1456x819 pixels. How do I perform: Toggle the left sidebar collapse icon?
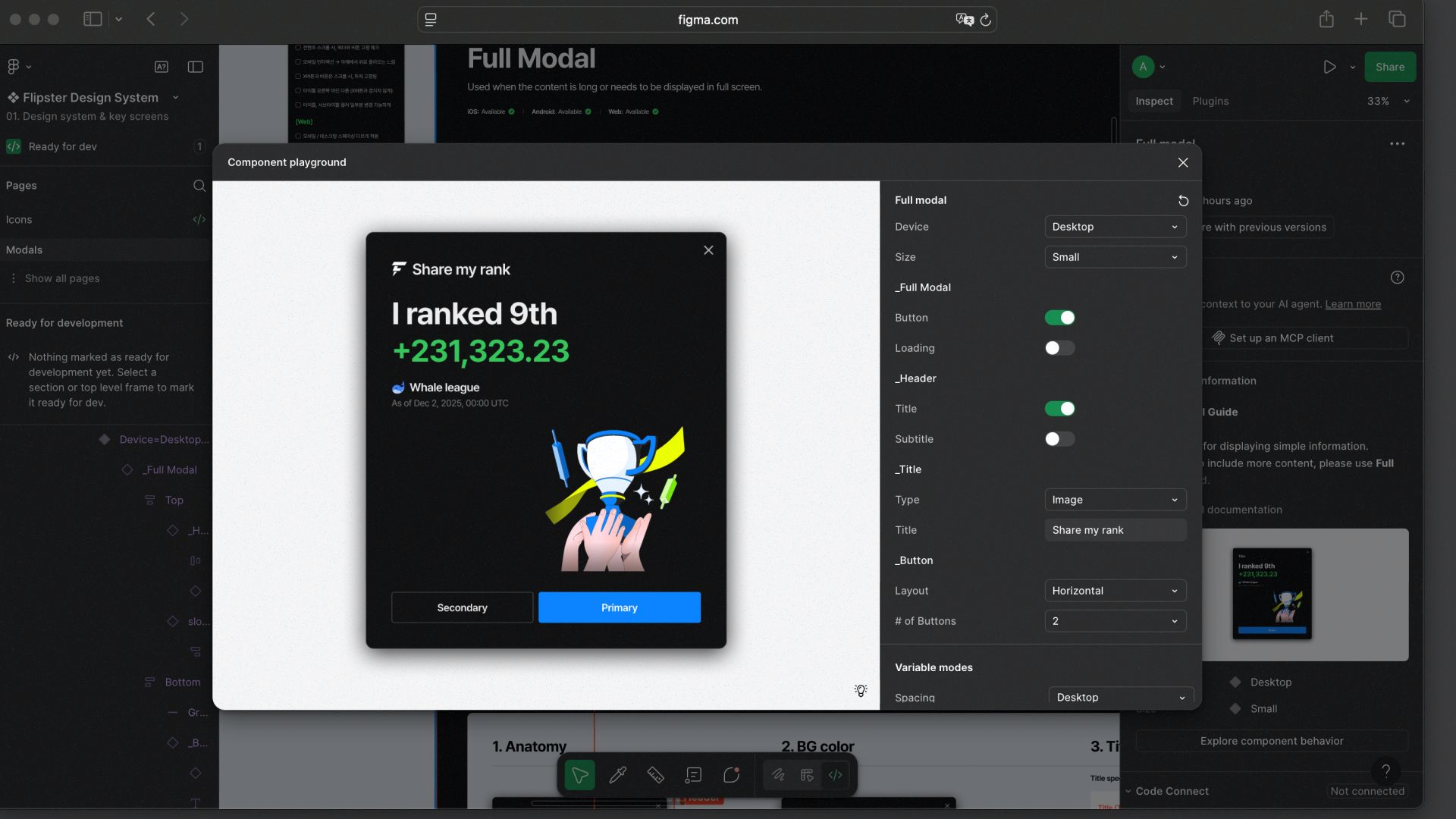tap(196, 67)
